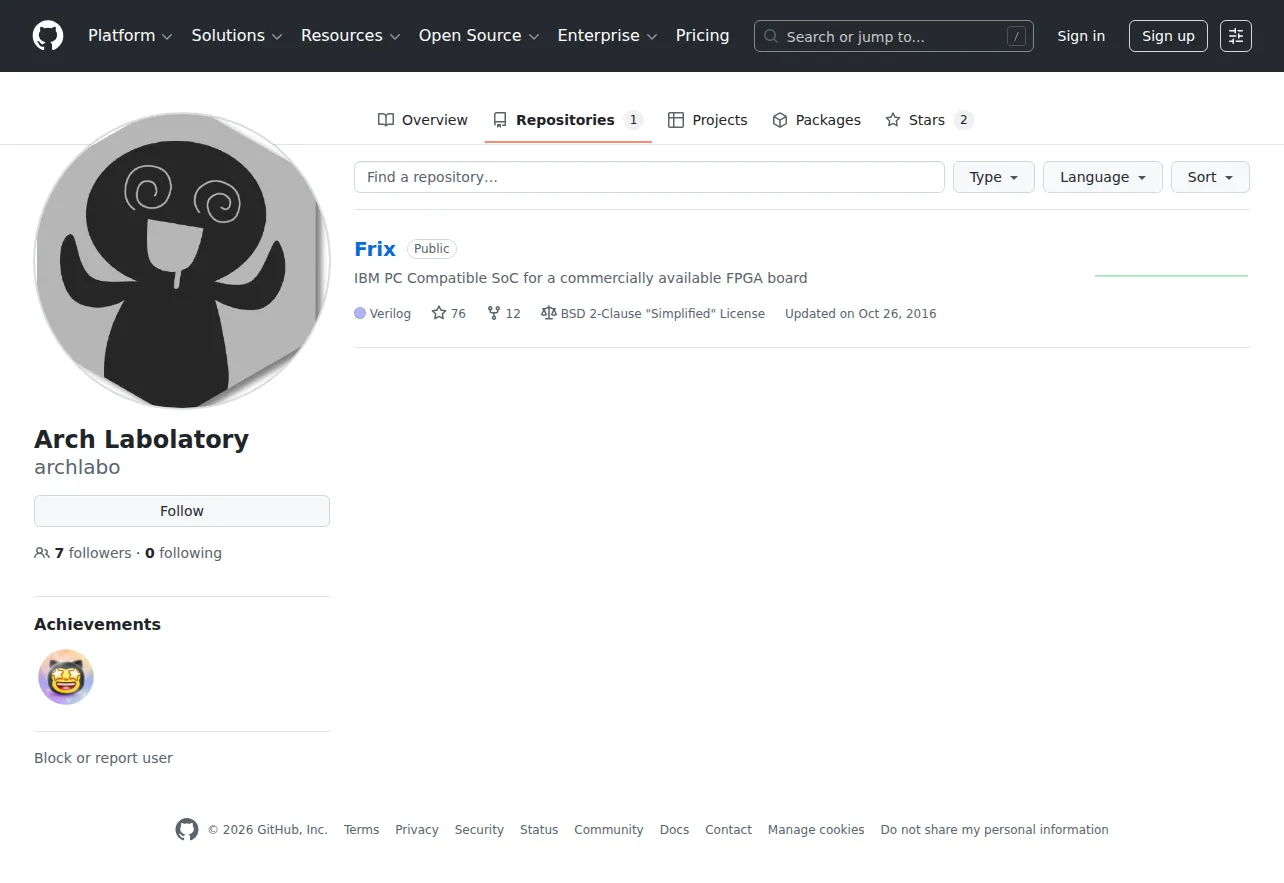Expand the Enterprise menu

click(x=607, y=36)
